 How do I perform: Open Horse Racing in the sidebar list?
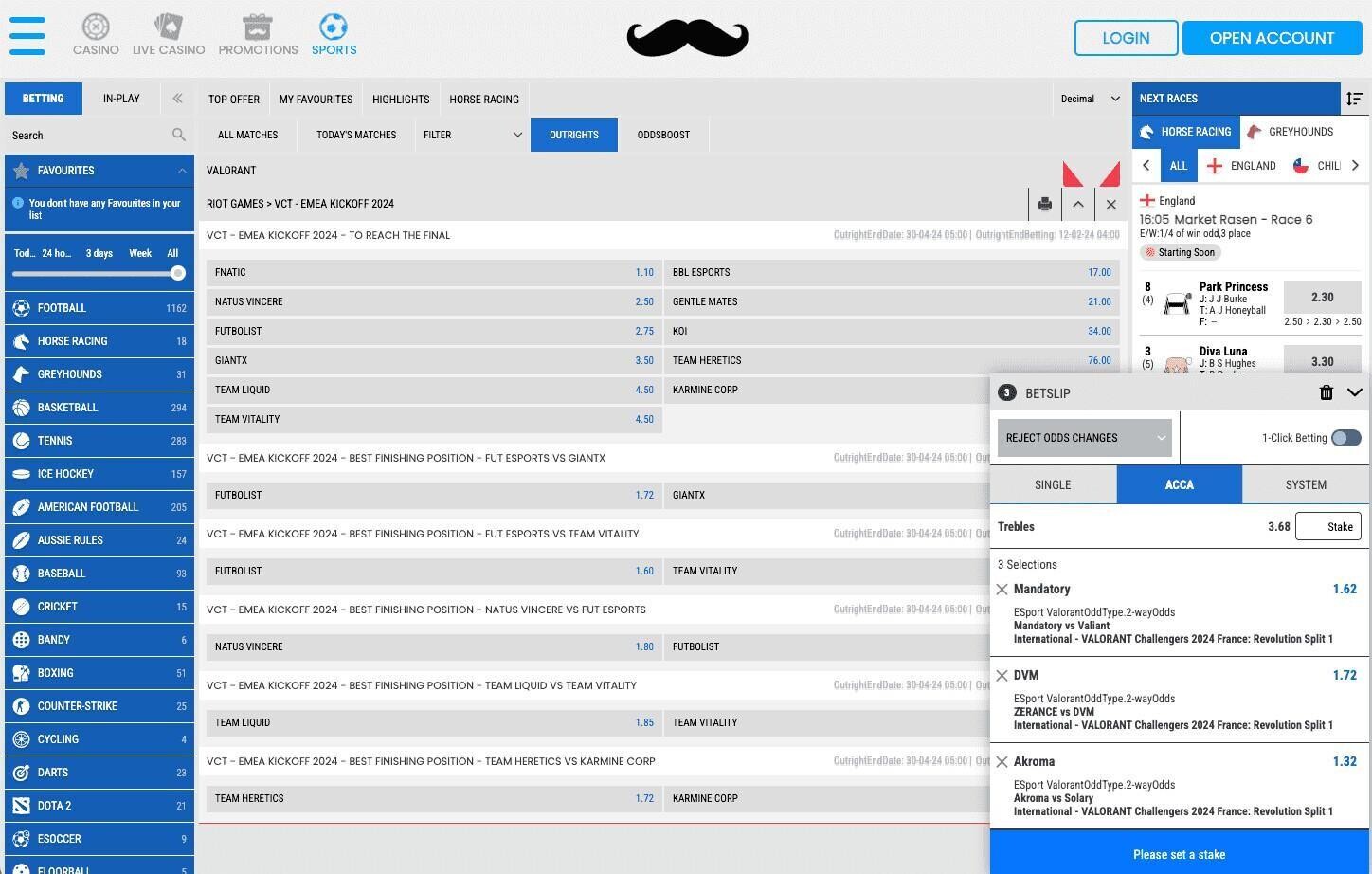[x=99, y=341]
